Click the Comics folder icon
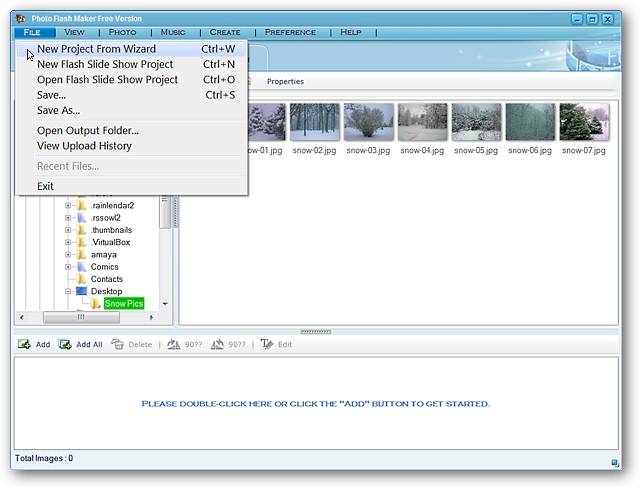The height and width of the screenshot is (488, 640). coord(82,266)
